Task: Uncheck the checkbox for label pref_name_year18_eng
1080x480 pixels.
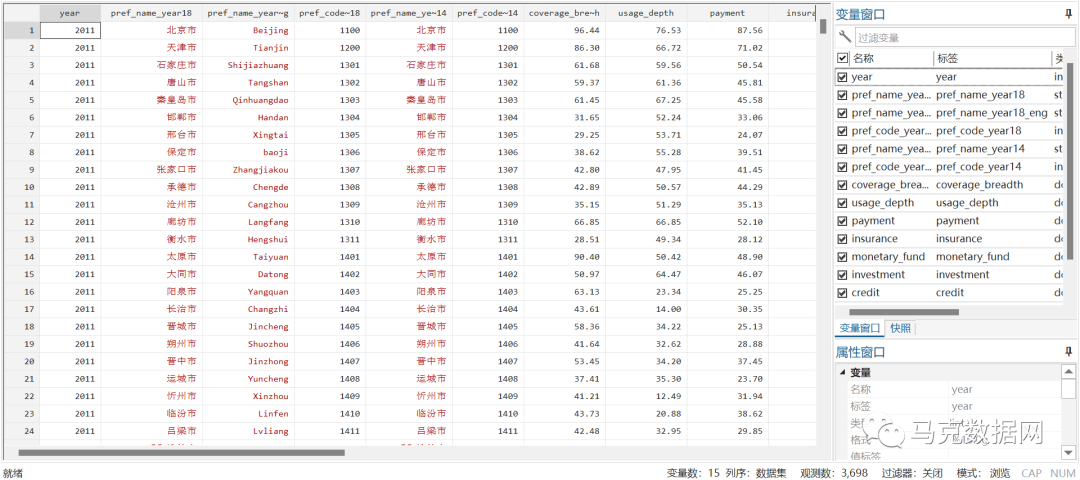Action: tap(842, 113)
